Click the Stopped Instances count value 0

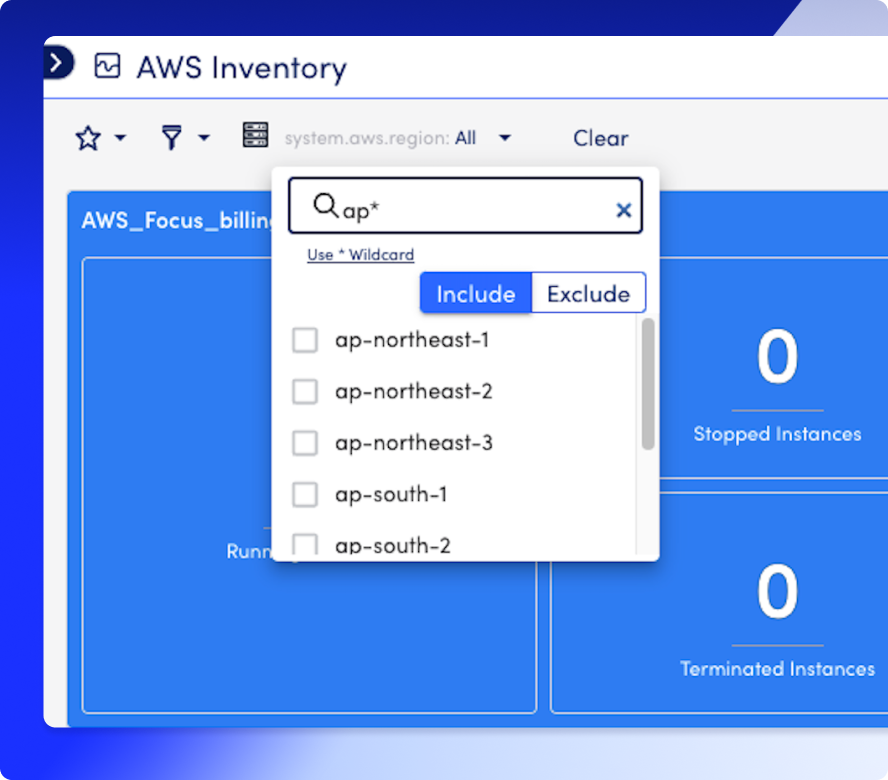pos(777,357)
